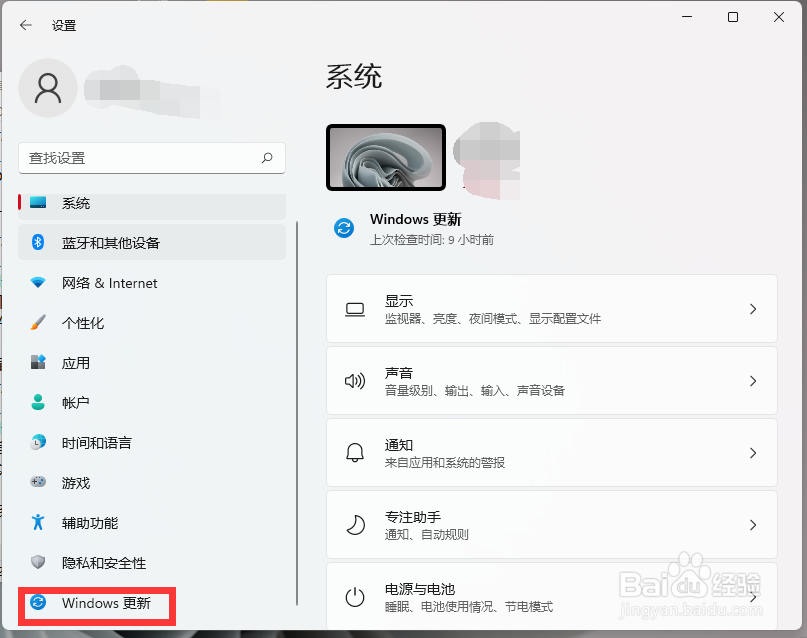The height and width of the screenshot is (638, 807).
Task: Click the 系统 page heading
Action: [354, 77]
